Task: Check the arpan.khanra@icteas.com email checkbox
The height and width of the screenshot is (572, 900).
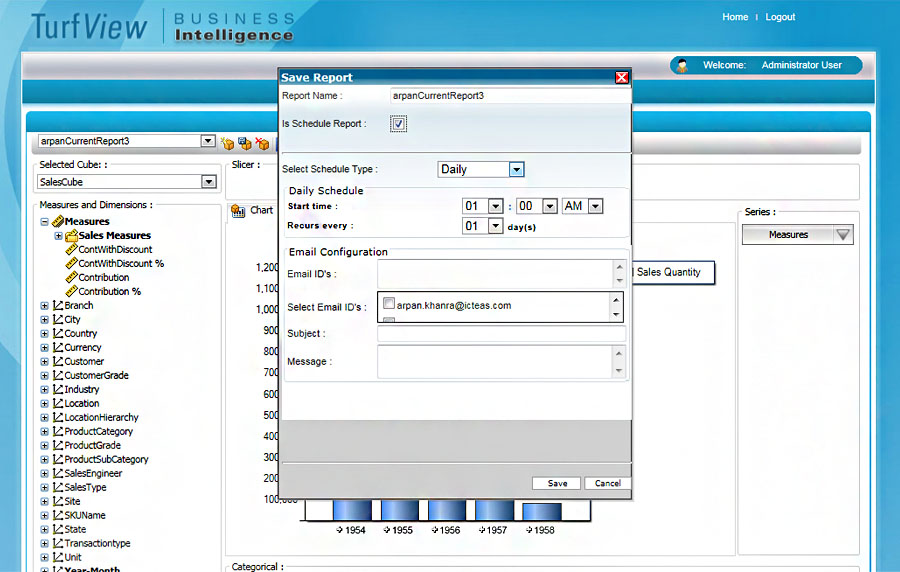Action: click(x=389, y=303)
